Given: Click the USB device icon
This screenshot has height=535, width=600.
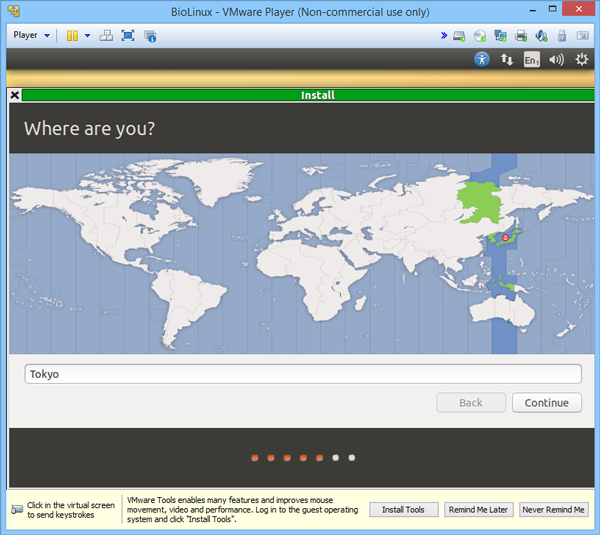Looking at the screenshot, I should [562, 36].
